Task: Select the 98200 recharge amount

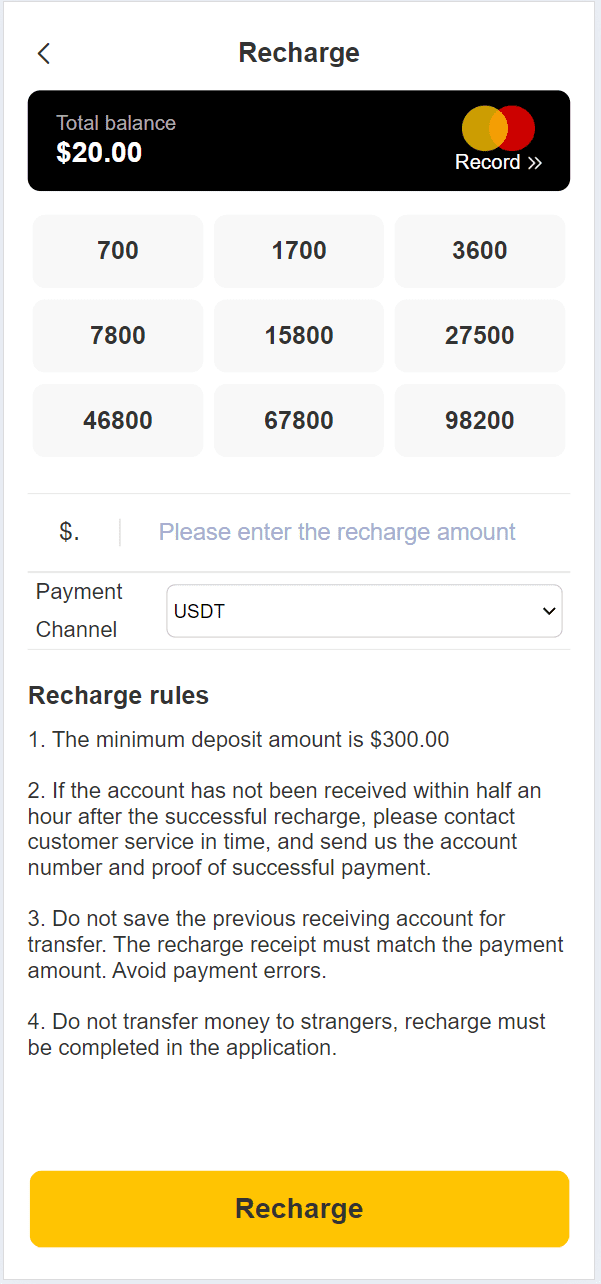Action: (480, 421)
